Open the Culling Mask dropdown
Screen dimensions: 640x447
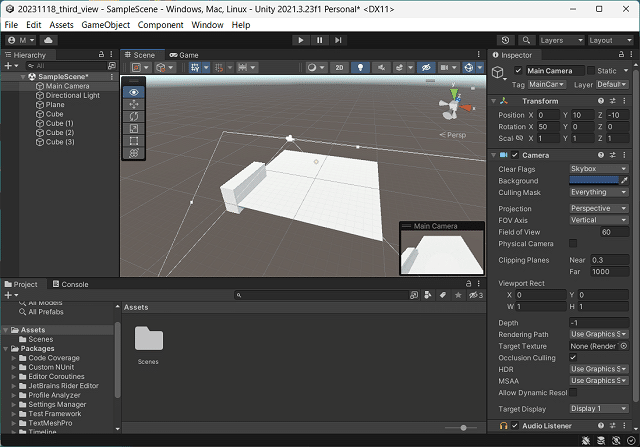599,192
